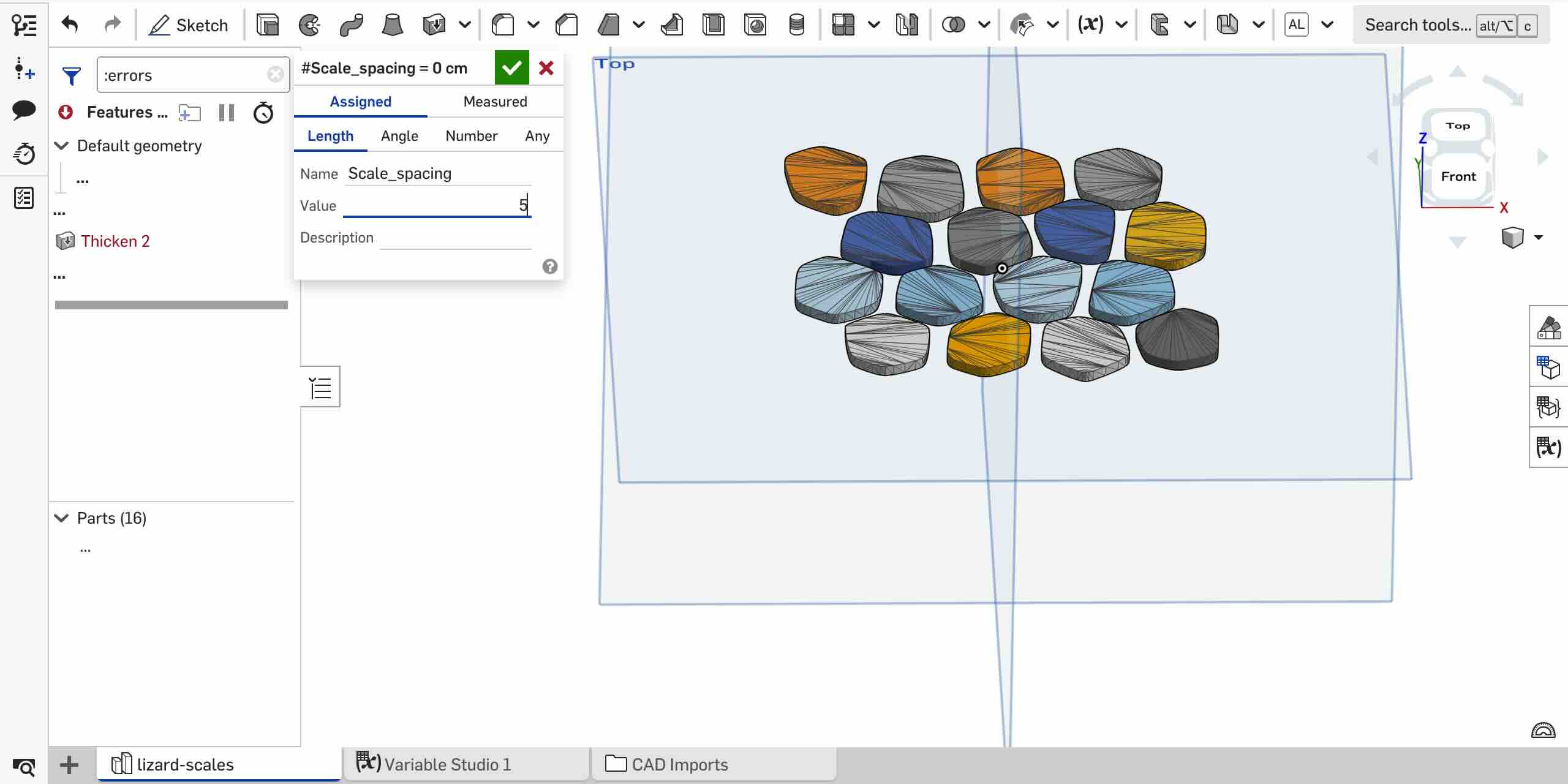
Task: Click the Variable (x) toolbar tool
Action: coord(1091,25)
